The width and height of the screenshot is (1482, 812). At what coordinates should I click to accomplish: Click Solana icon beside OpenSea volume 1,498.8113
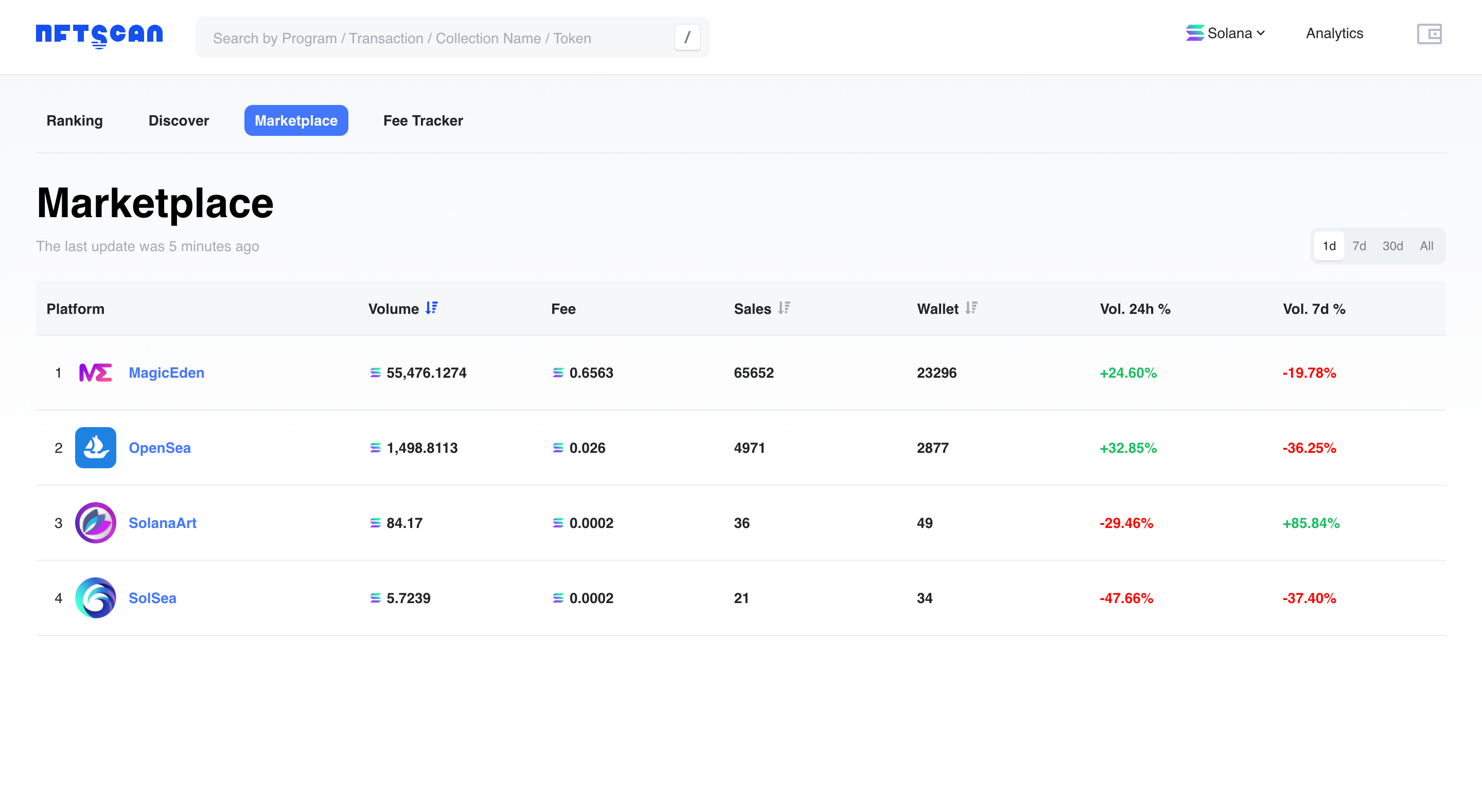tap(375, 448)
